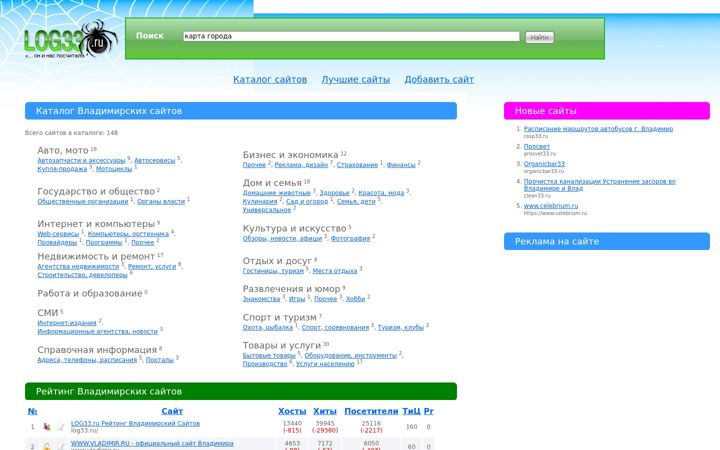The height and width of the screenshot is (450, 720).
Task: Open the Просвет new site link
Action: pos(537,146)
